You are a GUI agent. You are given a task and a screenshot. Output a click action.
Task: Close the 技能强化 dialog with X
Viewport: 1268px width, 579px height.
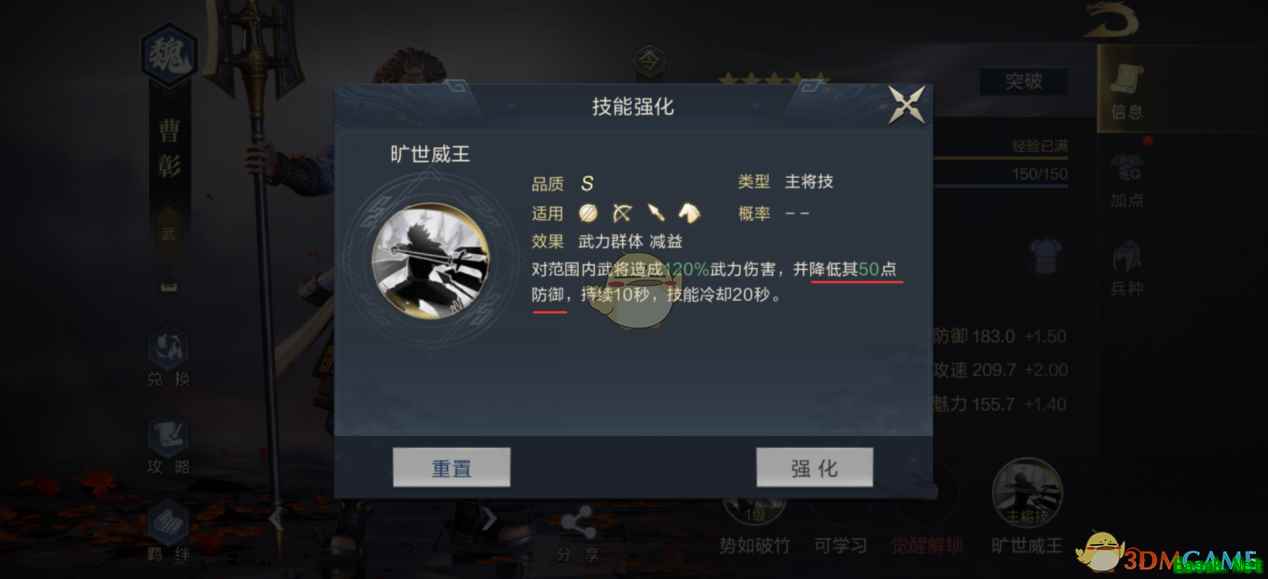[x=906, y=104]
